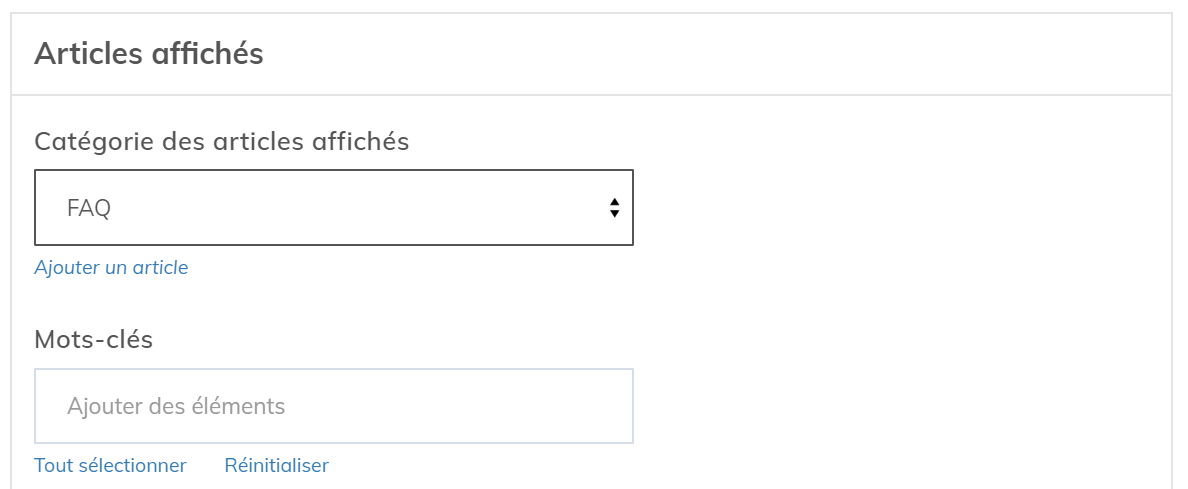Reset keyword selection with 'Réinitialiser'
1188x489 pixels.
276,466
